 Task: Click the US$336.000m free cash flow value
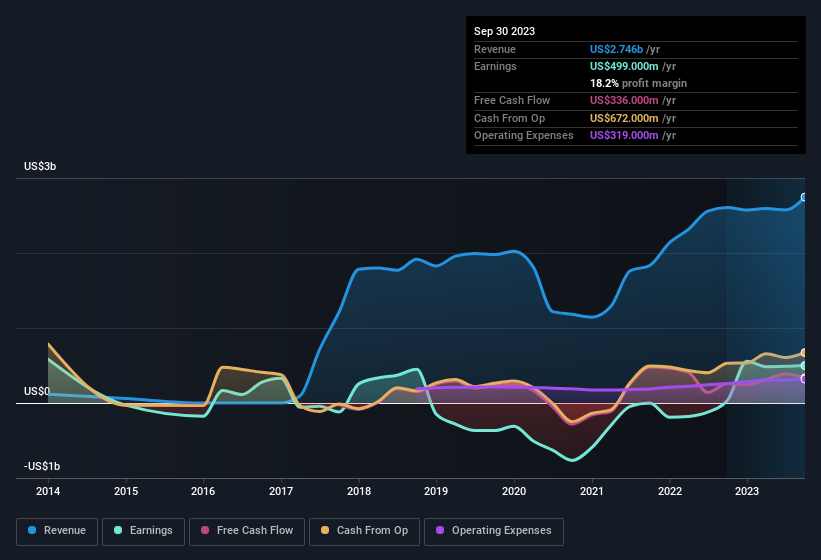click(x=624, y=100)
